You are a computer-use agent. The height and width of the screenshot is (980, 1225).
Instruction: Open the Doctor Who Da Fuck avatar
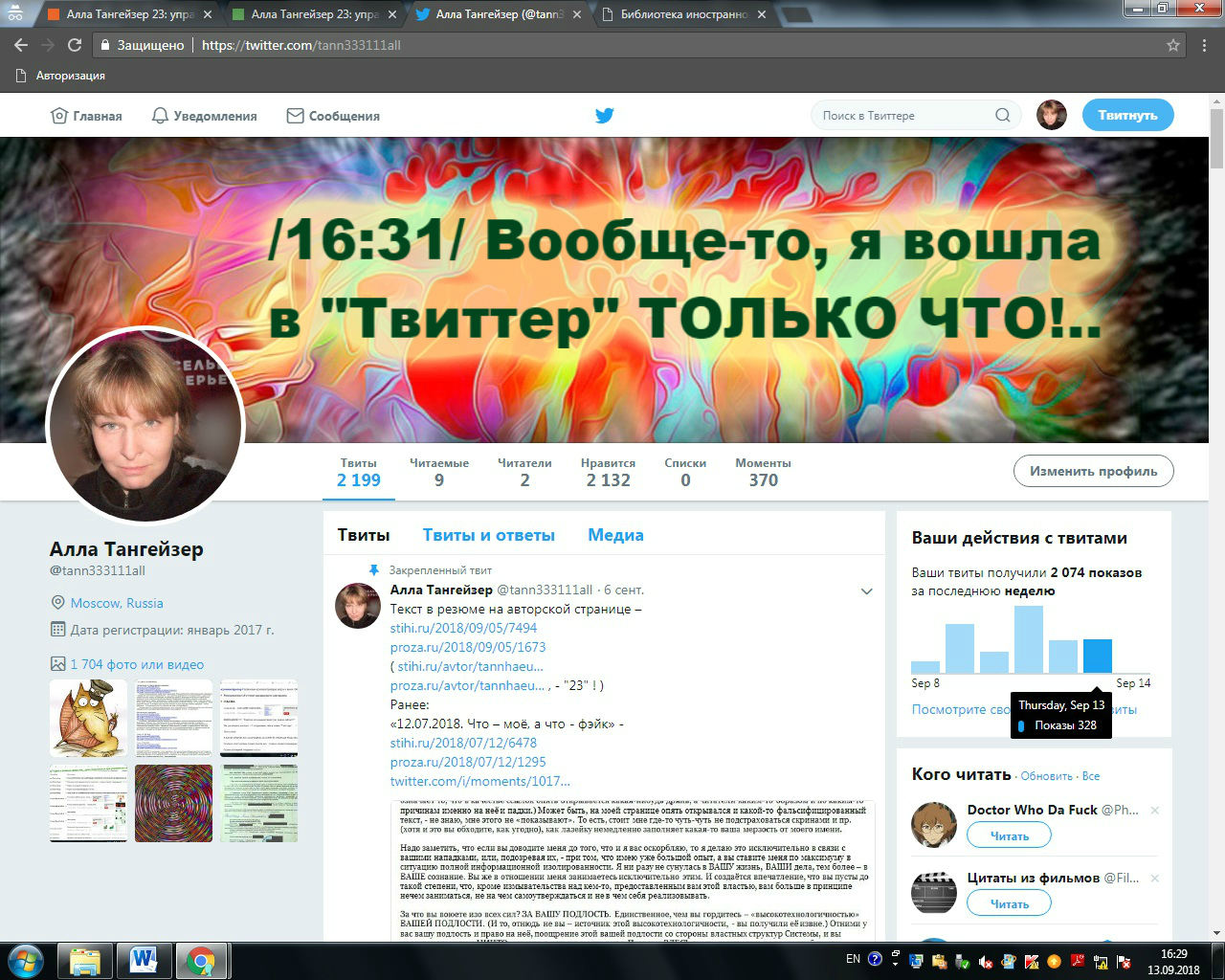coord(934,825)
